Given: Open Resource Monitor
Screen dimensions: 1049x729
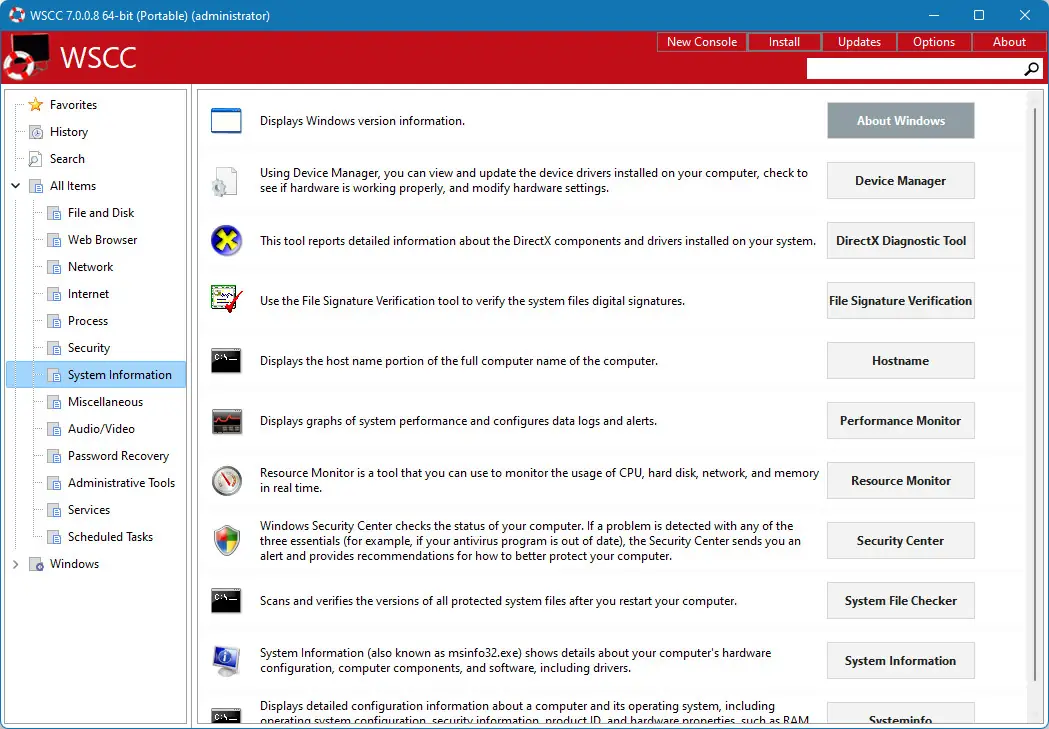Looking at the screenshot, I should (x=900, y=480).
